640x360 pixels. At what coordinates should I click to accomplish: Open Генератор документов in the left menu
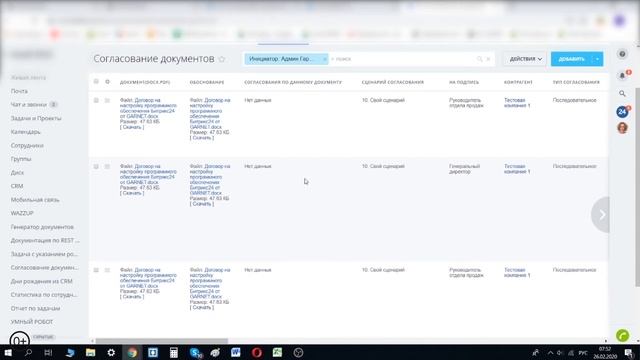[42, 227]
